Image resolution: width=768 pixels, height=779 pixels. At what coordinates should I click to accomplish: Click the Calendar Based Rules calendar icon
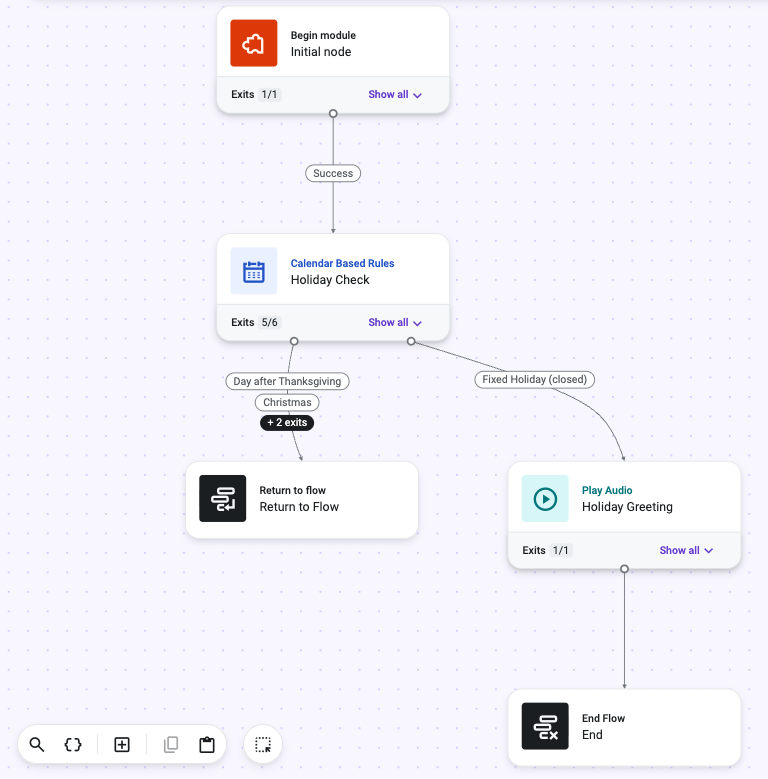tap(253, 271)
